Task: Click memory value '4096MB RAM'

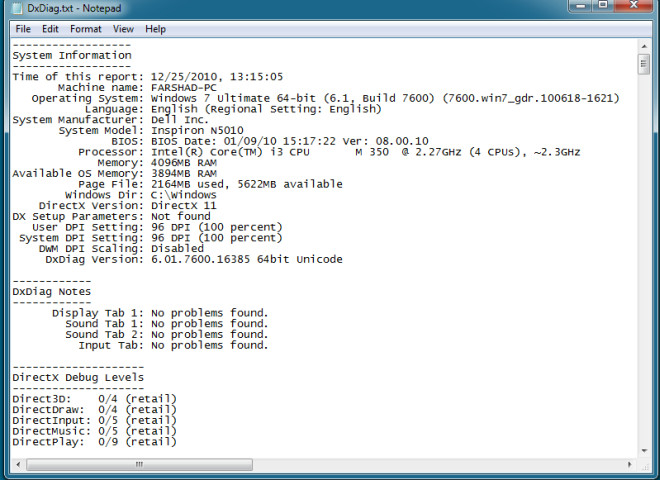Action: (184, 163)
